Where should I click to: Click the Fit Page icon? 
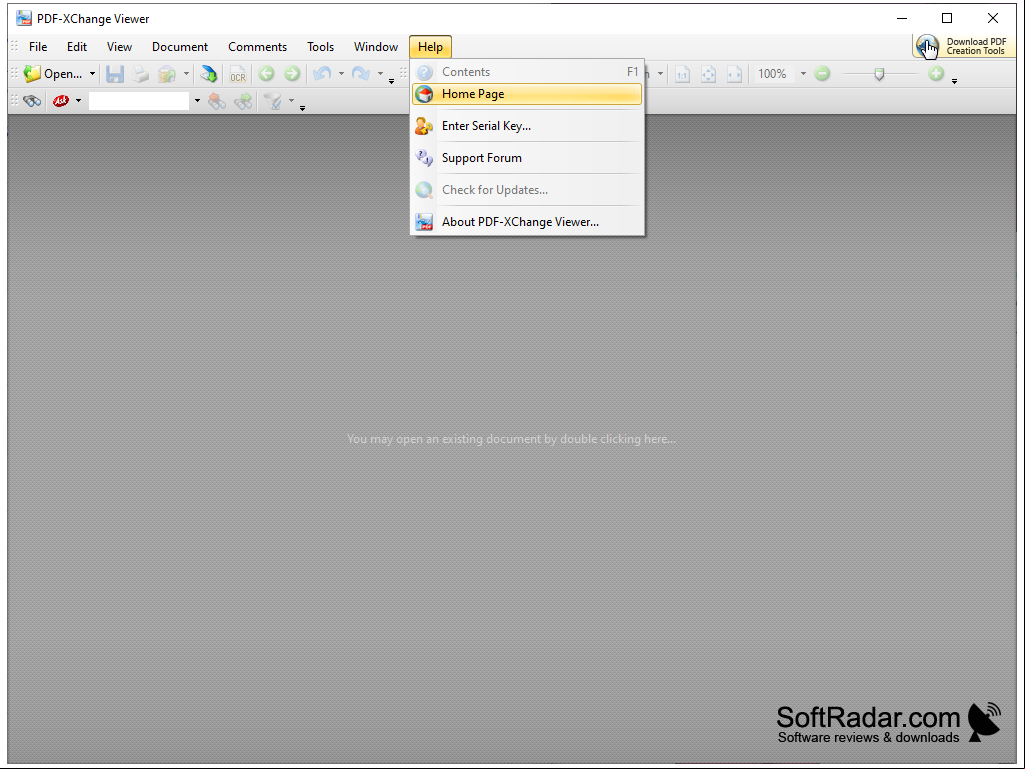(x=709, y=74)
